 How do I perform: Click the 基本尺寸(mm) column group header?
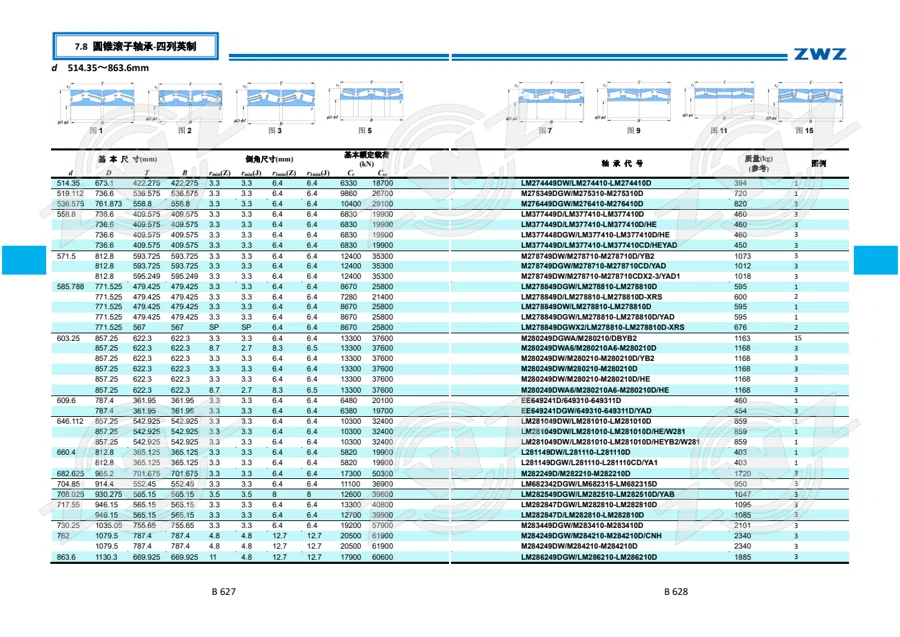(x=127, y=159)
